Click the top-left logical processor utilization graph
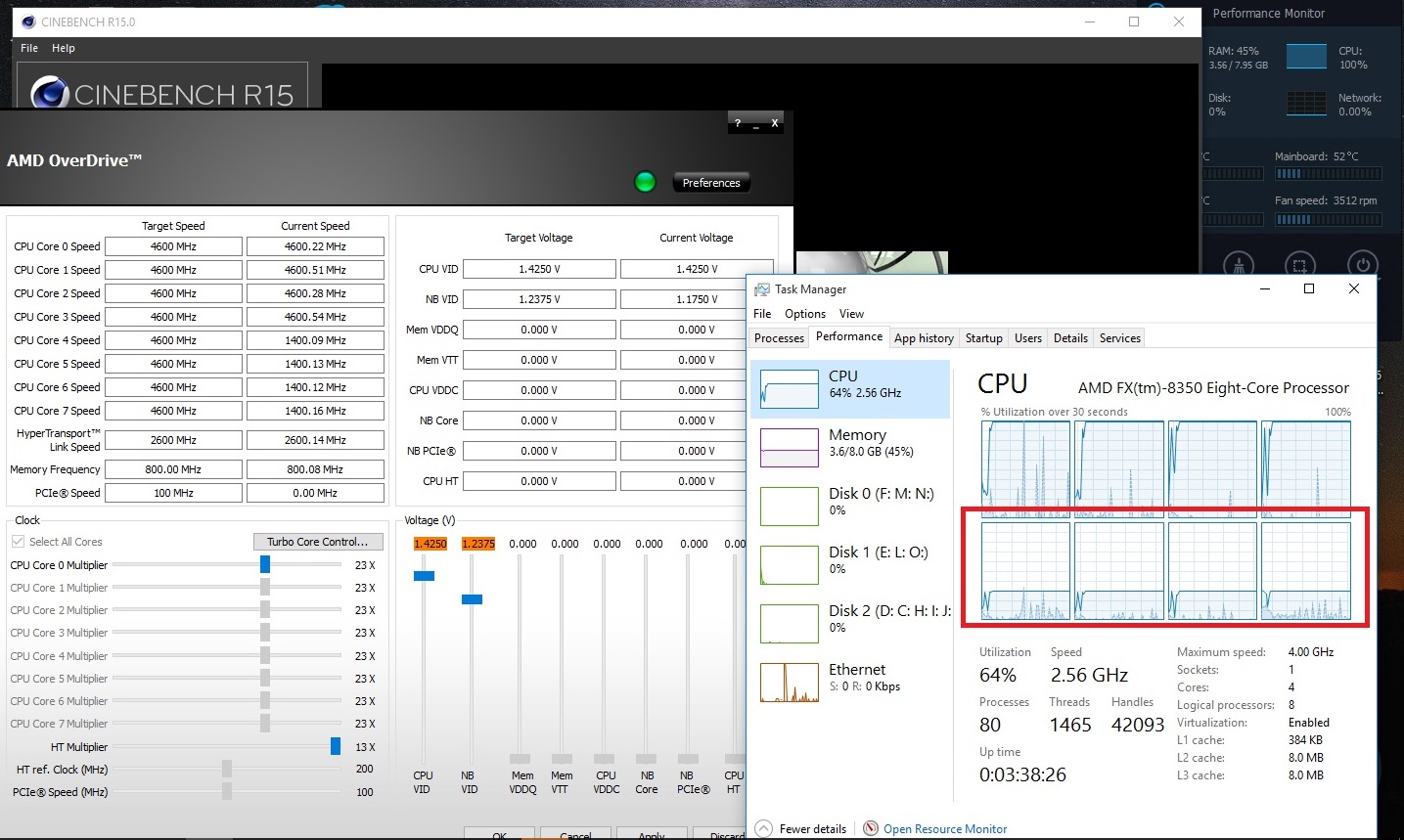The height and width of the screenshot is (840, 1404). click(x=1025, y=468)
